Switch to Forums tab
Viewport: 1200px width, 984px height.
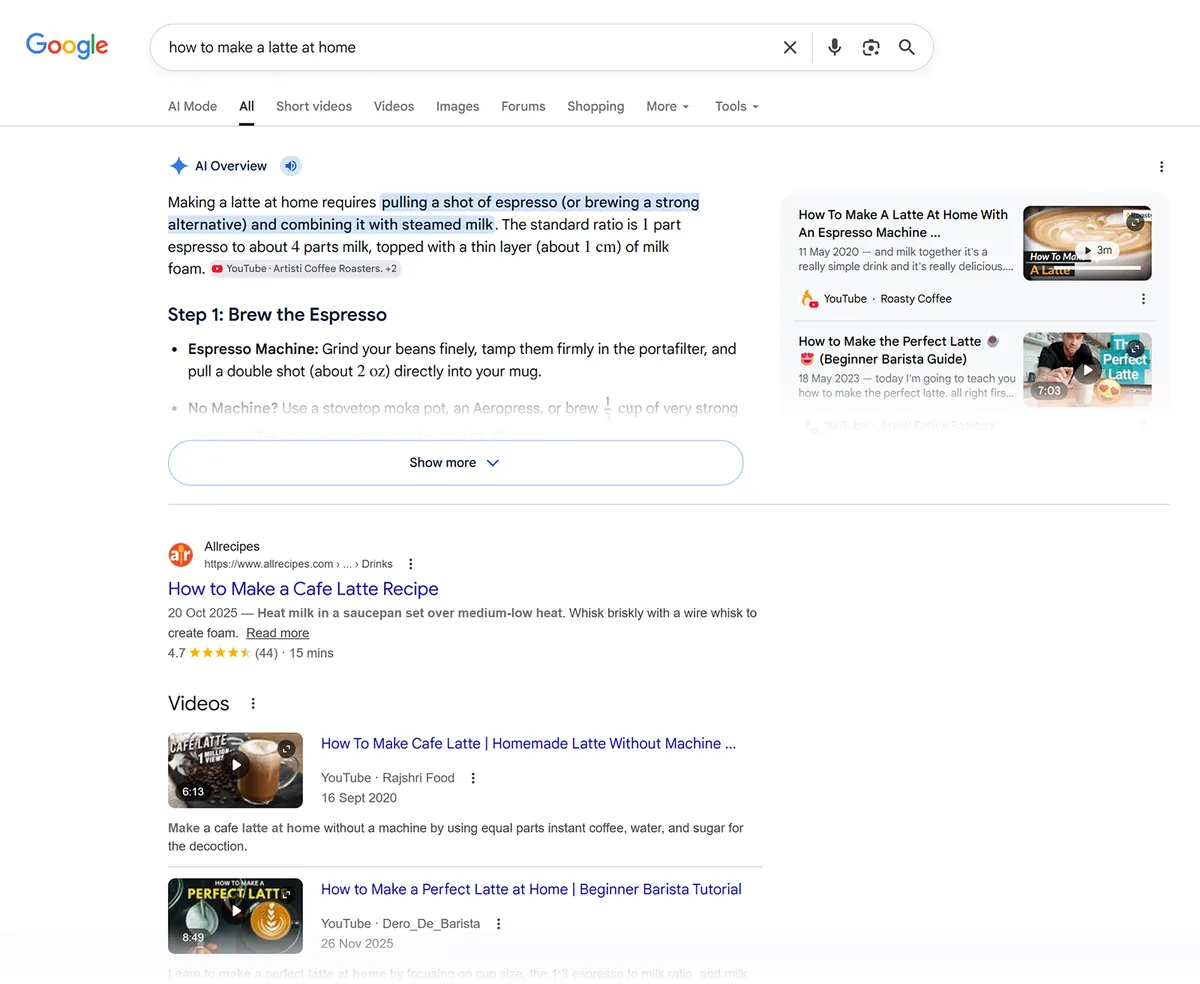click(x=523, y=106)
